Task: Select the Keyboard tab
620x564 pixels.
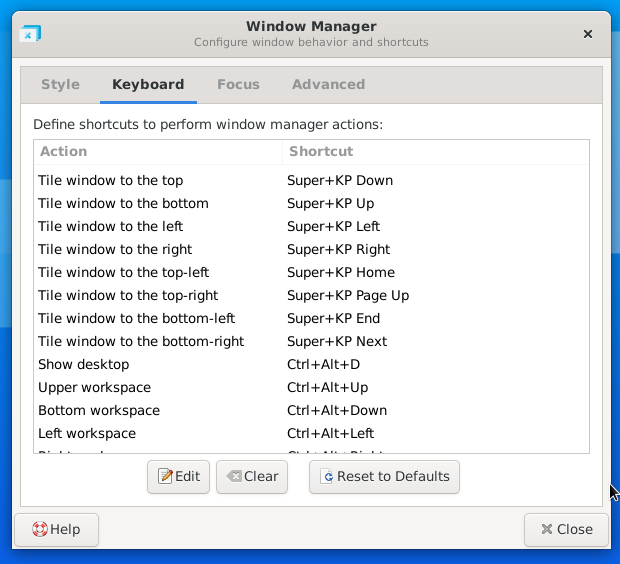Action: click(x=148, y=85)
